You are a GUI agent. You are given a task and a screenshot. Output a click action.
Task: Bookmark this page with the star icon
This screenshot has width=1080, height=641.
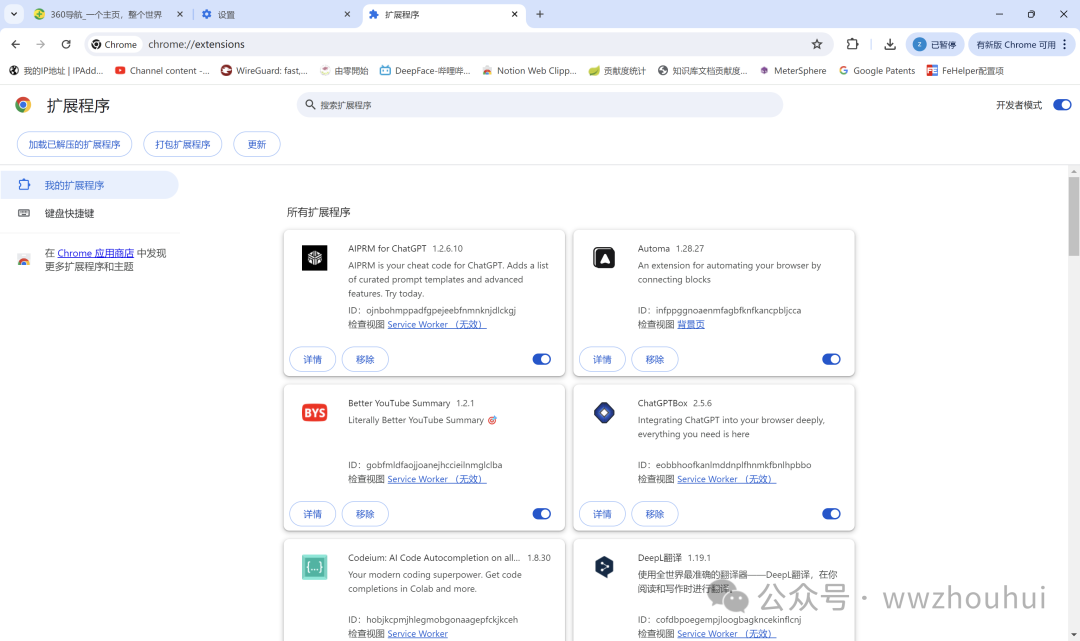tap(817, 44)
